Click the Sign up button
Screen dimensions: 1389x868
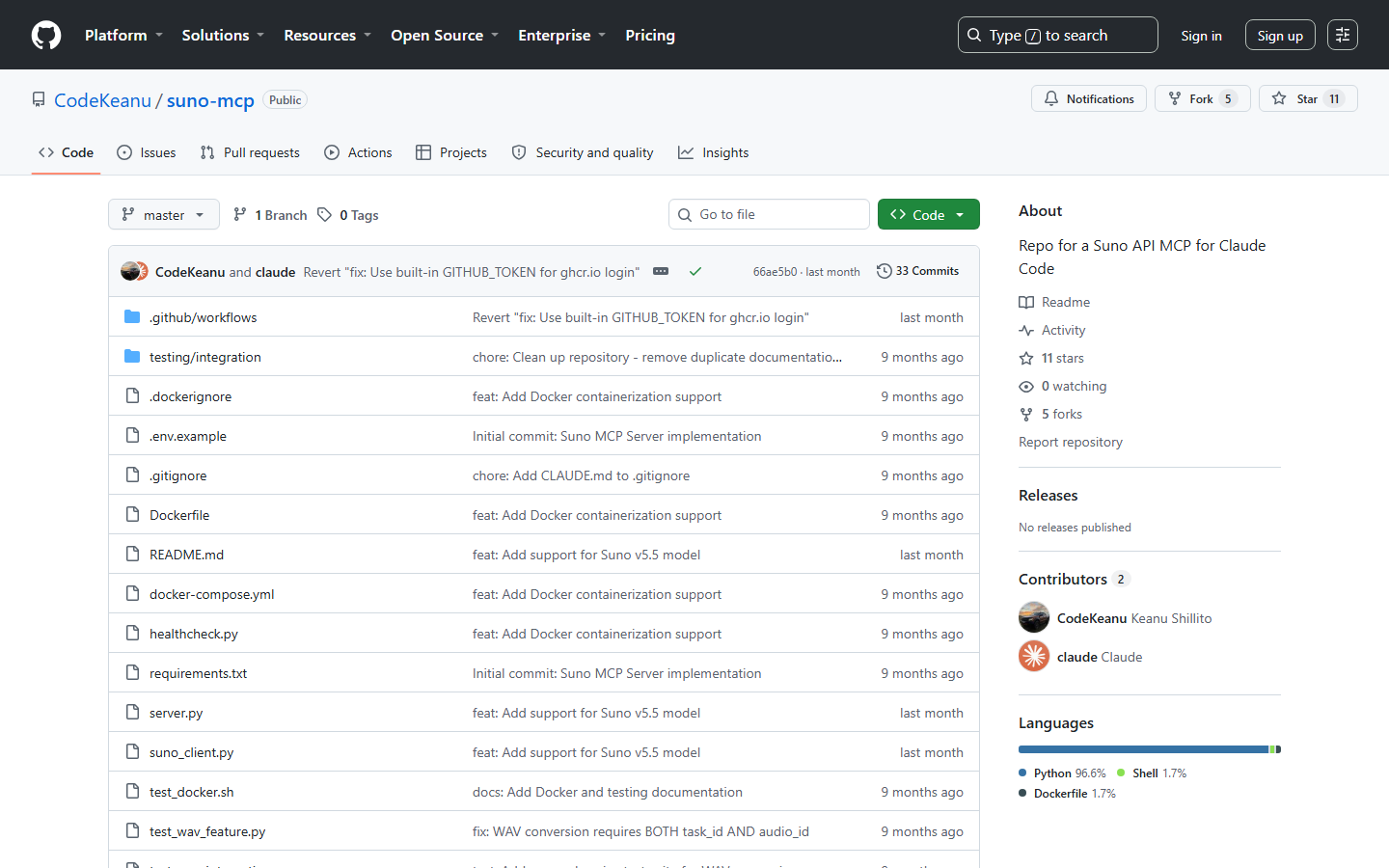point(1280,36)
